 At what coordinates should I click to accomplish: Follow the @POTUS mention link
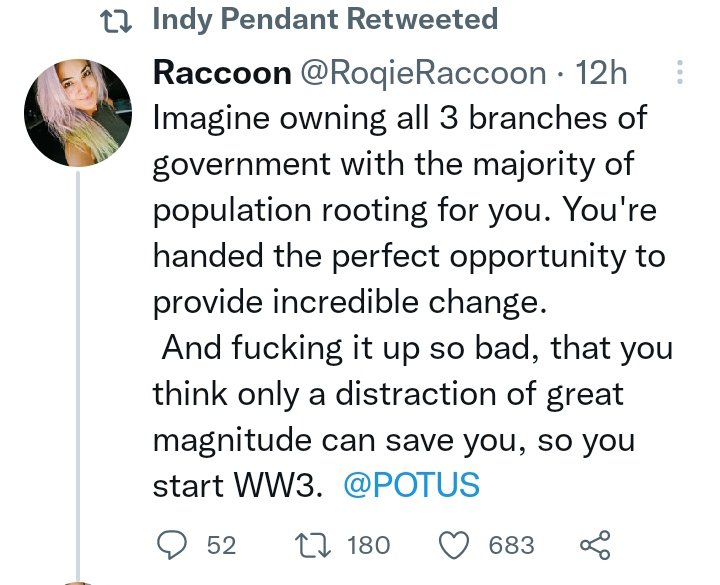411,485
